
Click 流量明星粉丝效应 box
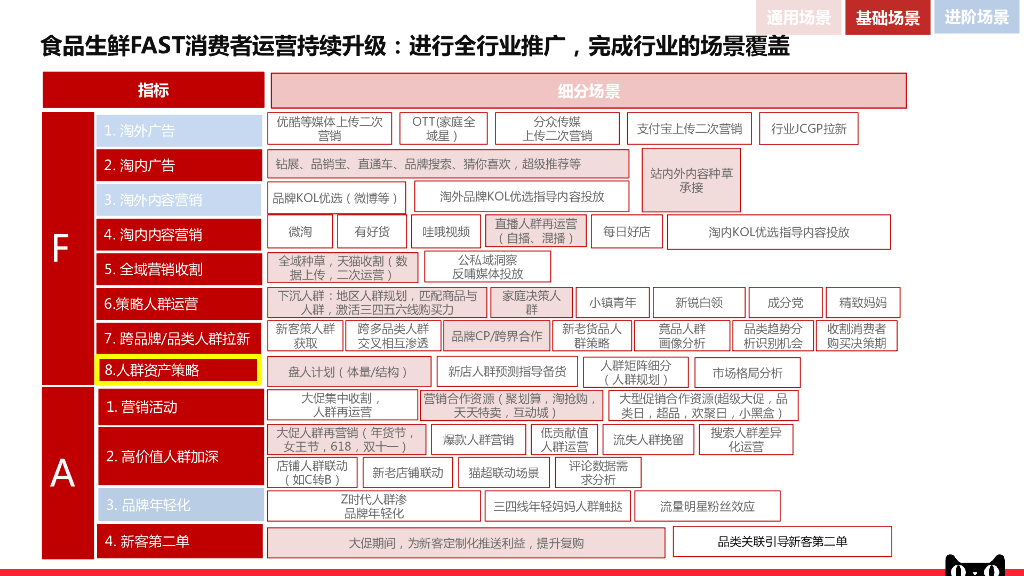coord(707,506)
